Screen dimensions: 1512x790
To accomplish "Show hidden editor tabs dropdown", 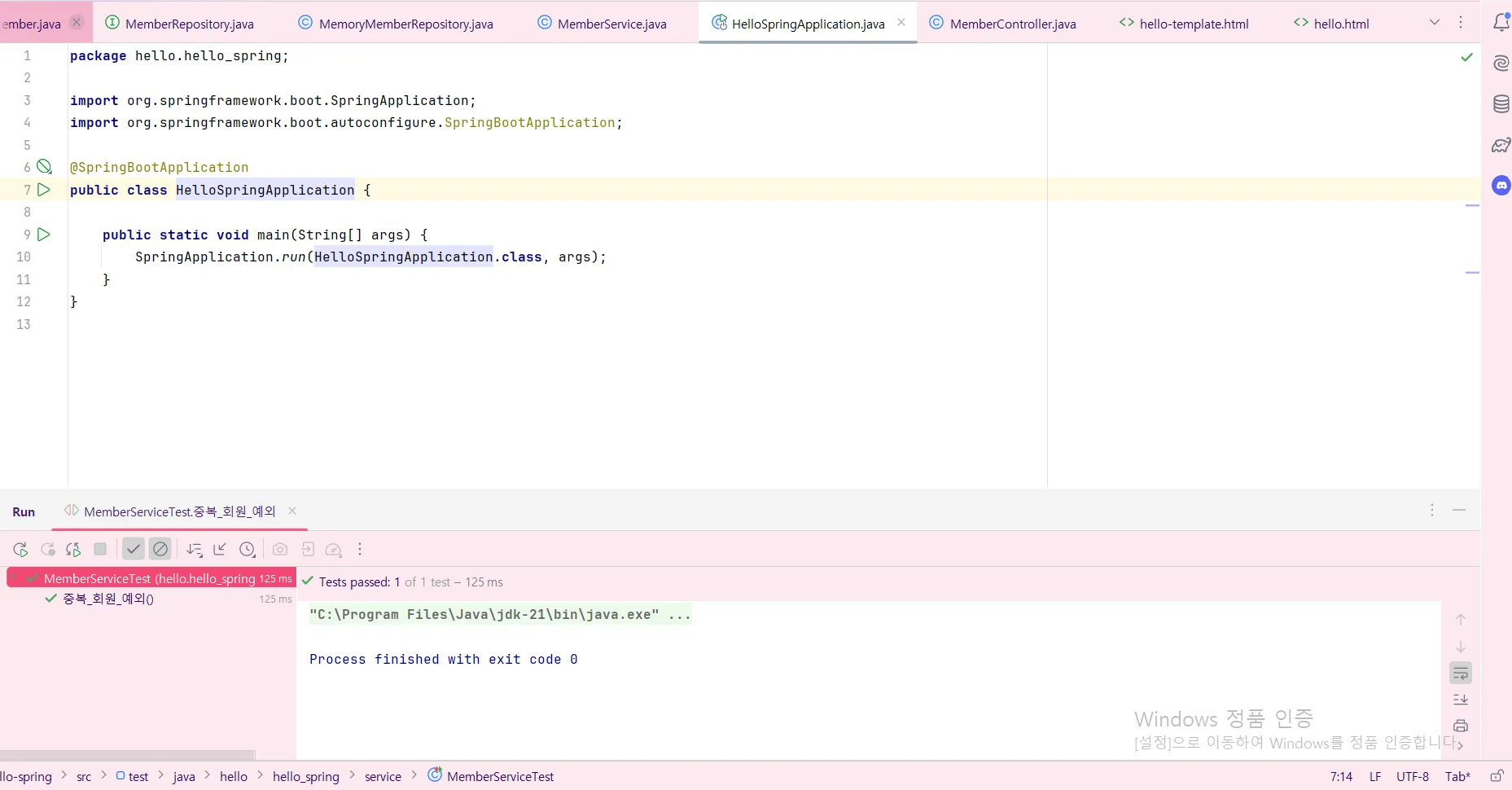I will pyautogui.click(x=1435, y=23).
